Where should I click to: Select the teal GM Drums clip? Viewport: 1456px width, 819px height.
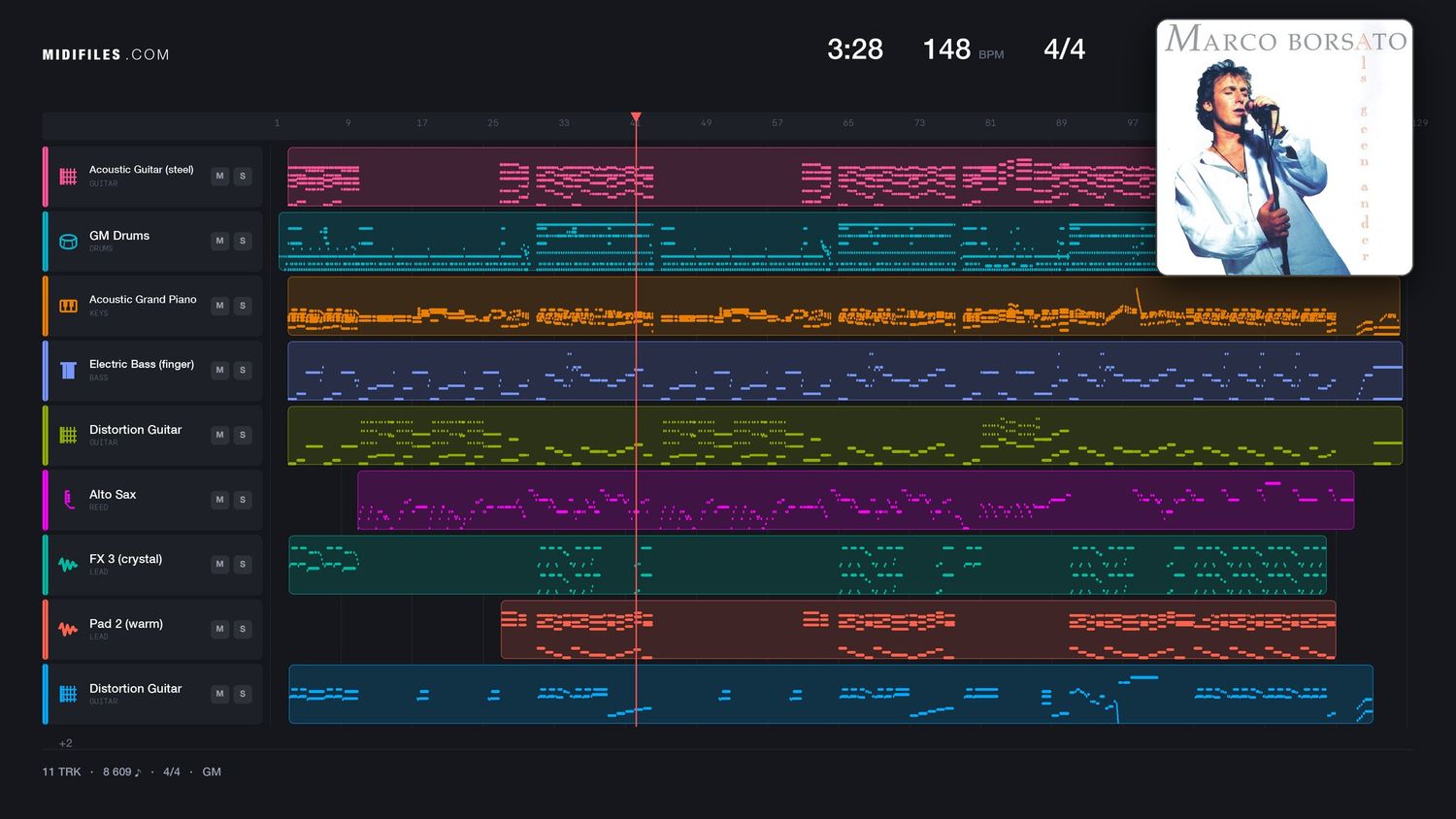coord(718,242)
